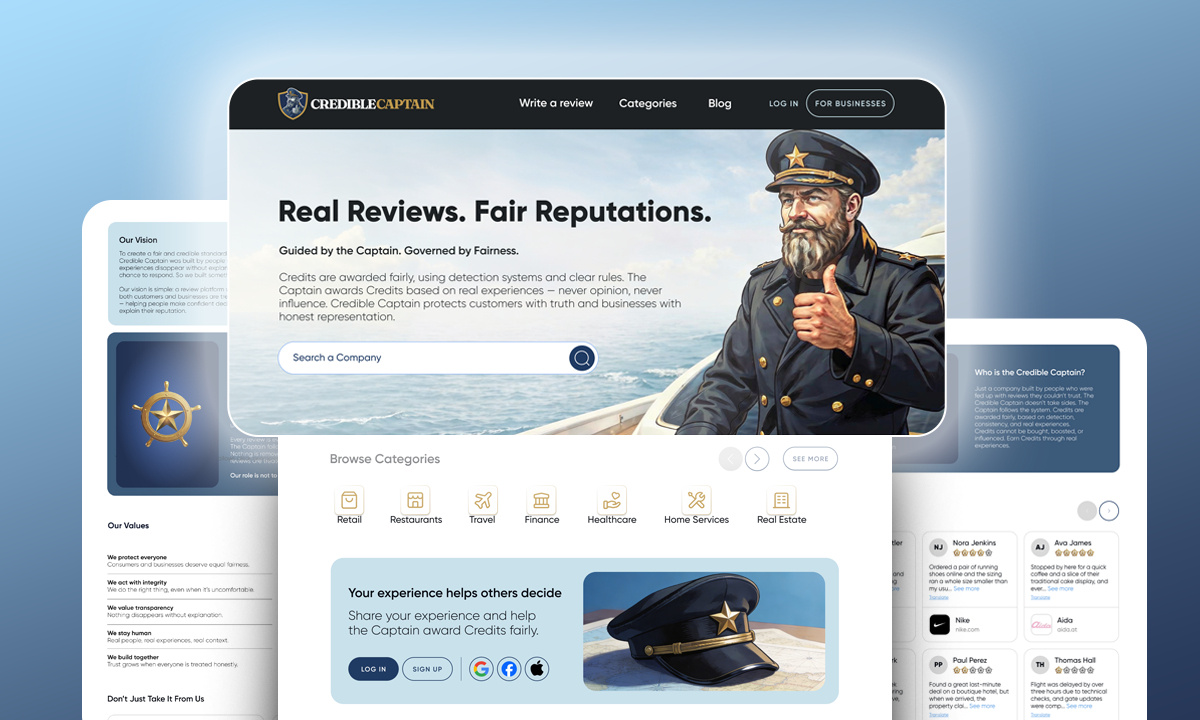Screen dimensions: 1200x720
Task: Click See more on Ava James review
Action: (x=1060, y=589)
